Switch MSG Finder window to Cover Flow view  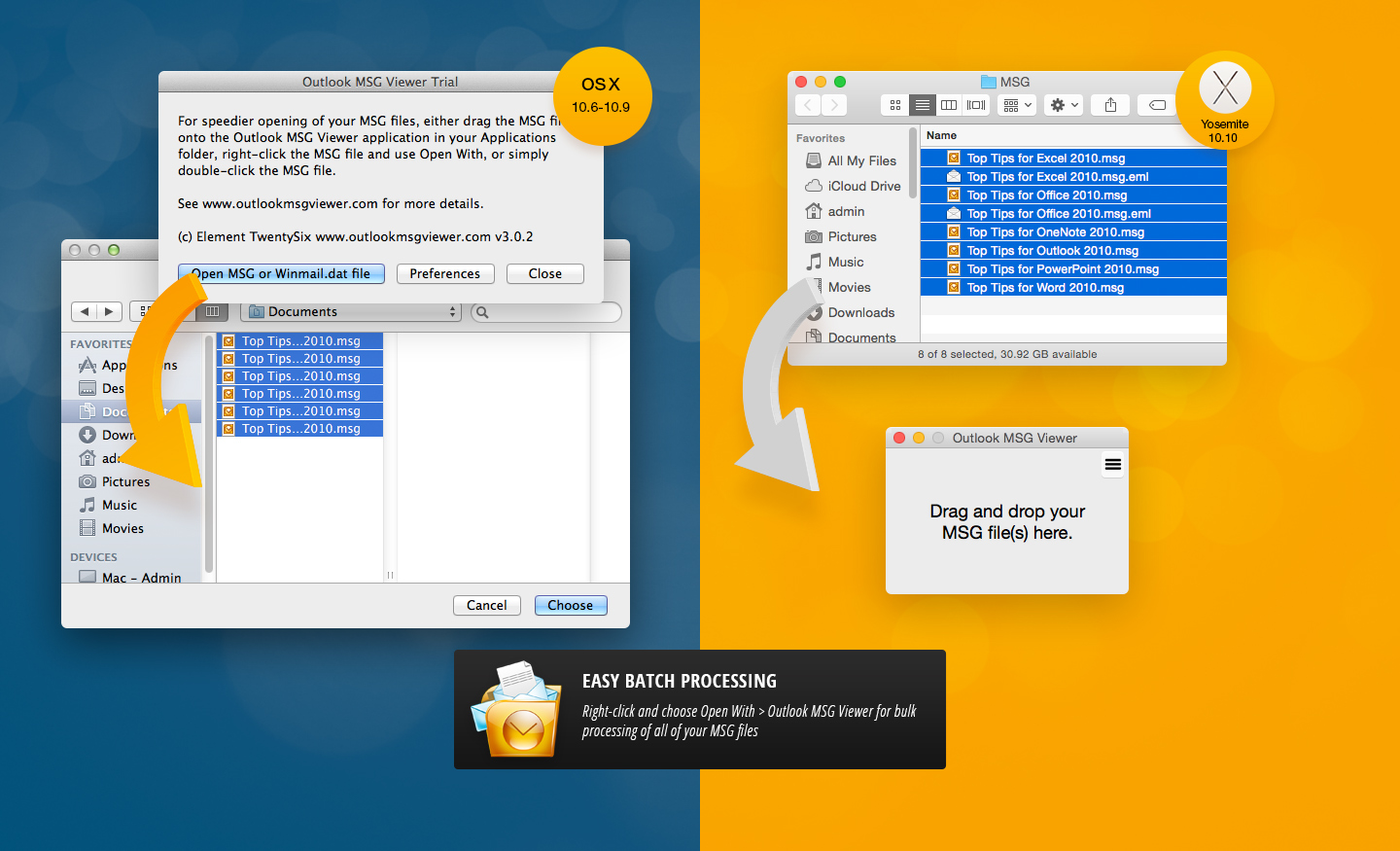click(976, 105)
